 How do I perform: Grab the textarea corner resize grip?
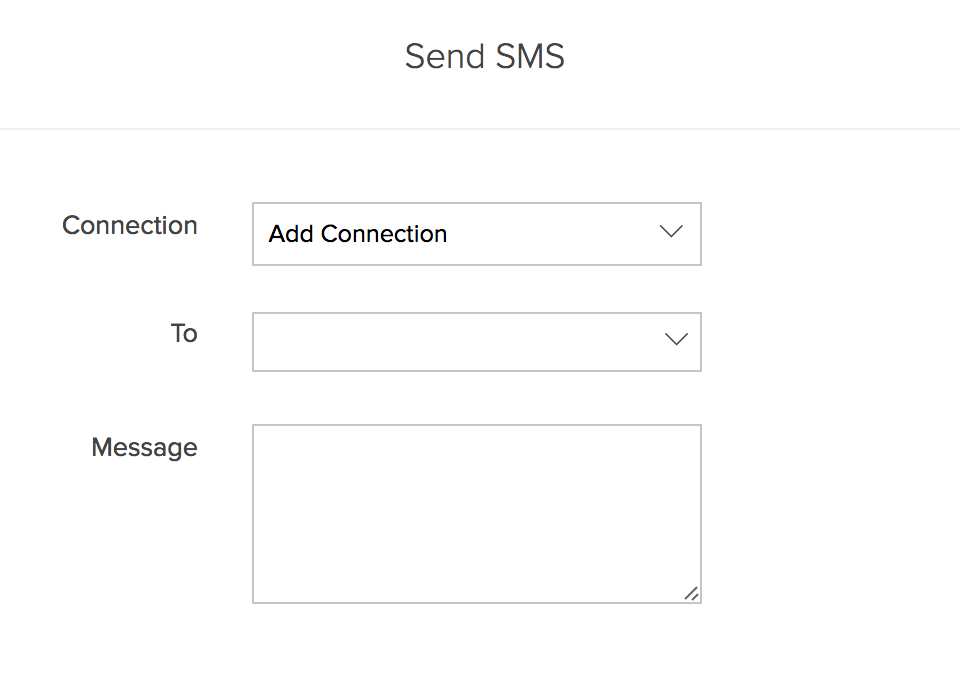point(691,593)
